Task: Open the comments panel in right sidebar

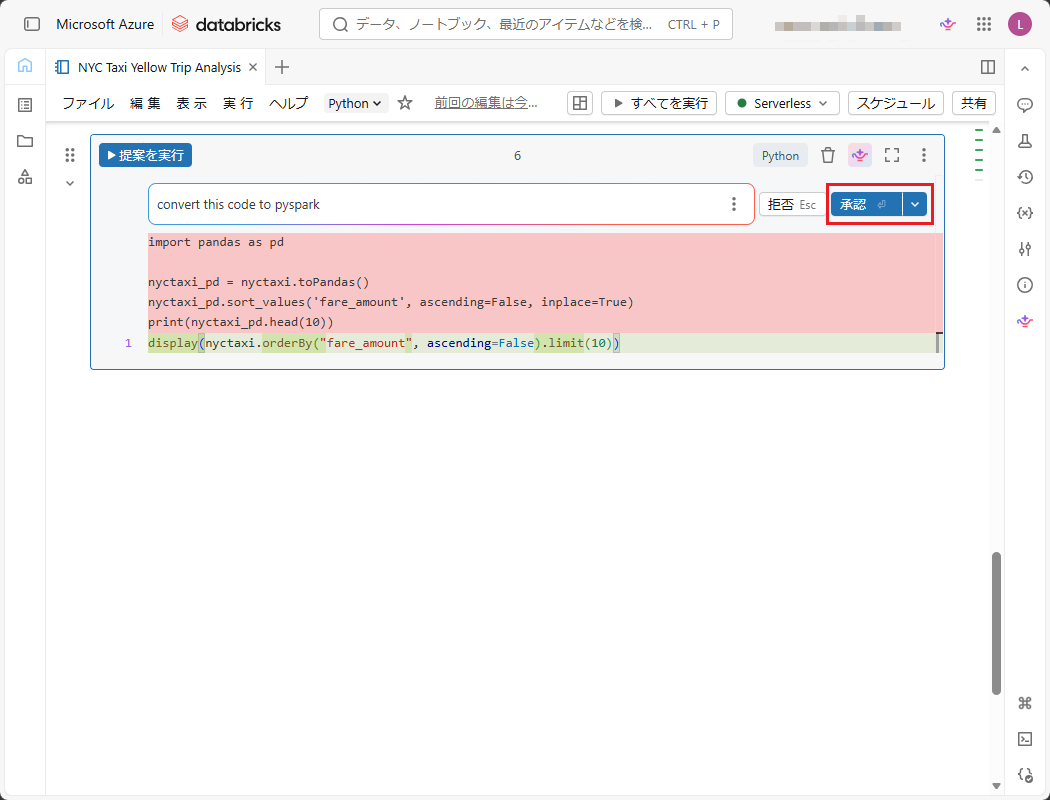Action: [1025, 105]
